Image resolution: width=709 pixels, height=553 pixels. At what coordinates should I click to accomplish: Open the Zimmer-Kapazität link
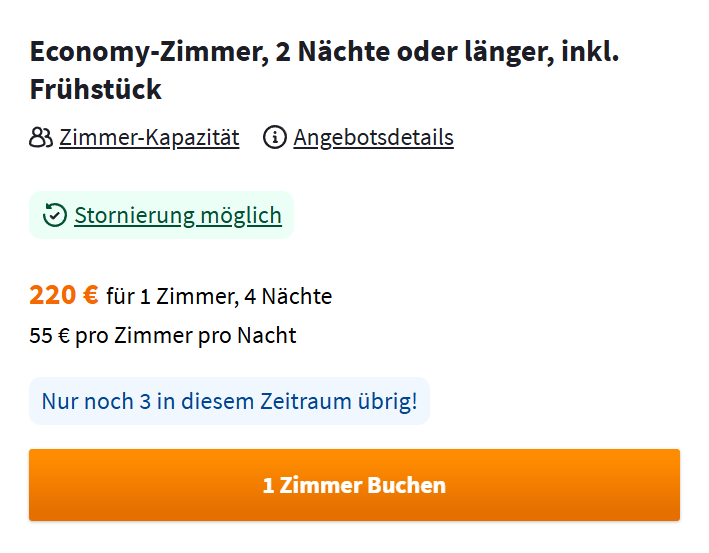149,137
